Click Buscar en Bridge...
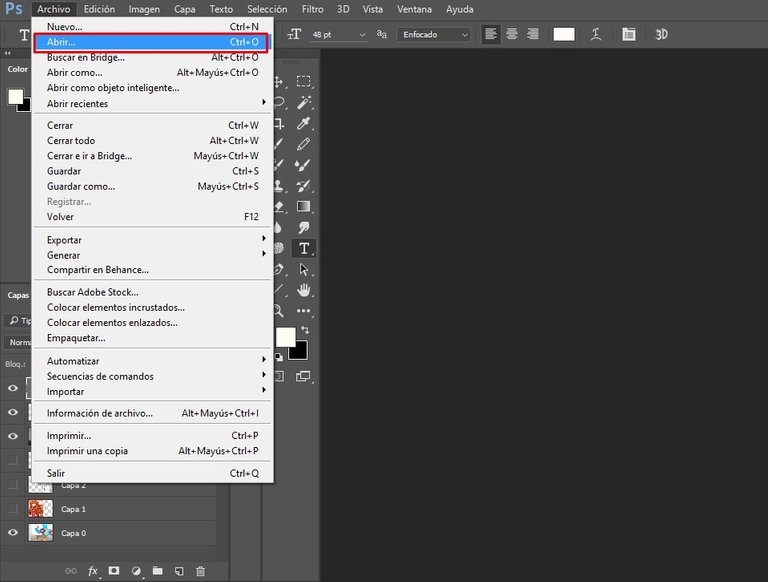Screen dimensions: 768x582 tap(152, 57)
